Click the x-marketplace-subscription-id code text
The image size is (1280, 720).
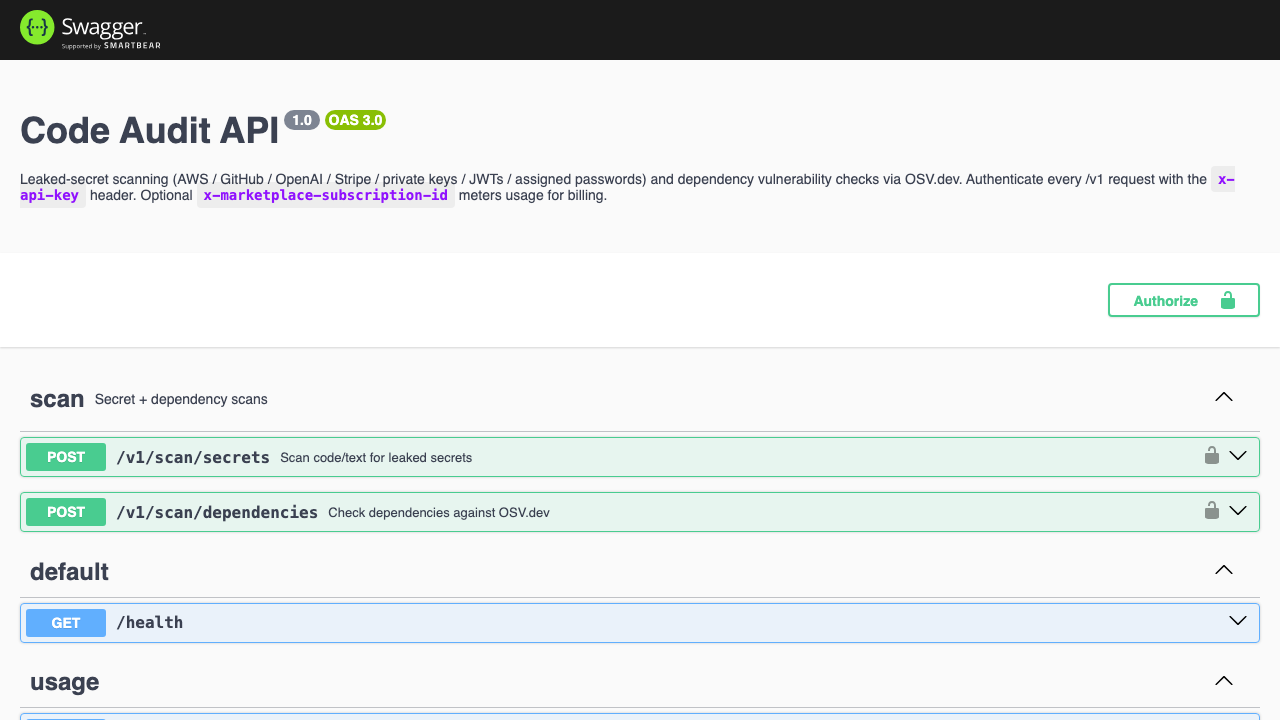326,195
